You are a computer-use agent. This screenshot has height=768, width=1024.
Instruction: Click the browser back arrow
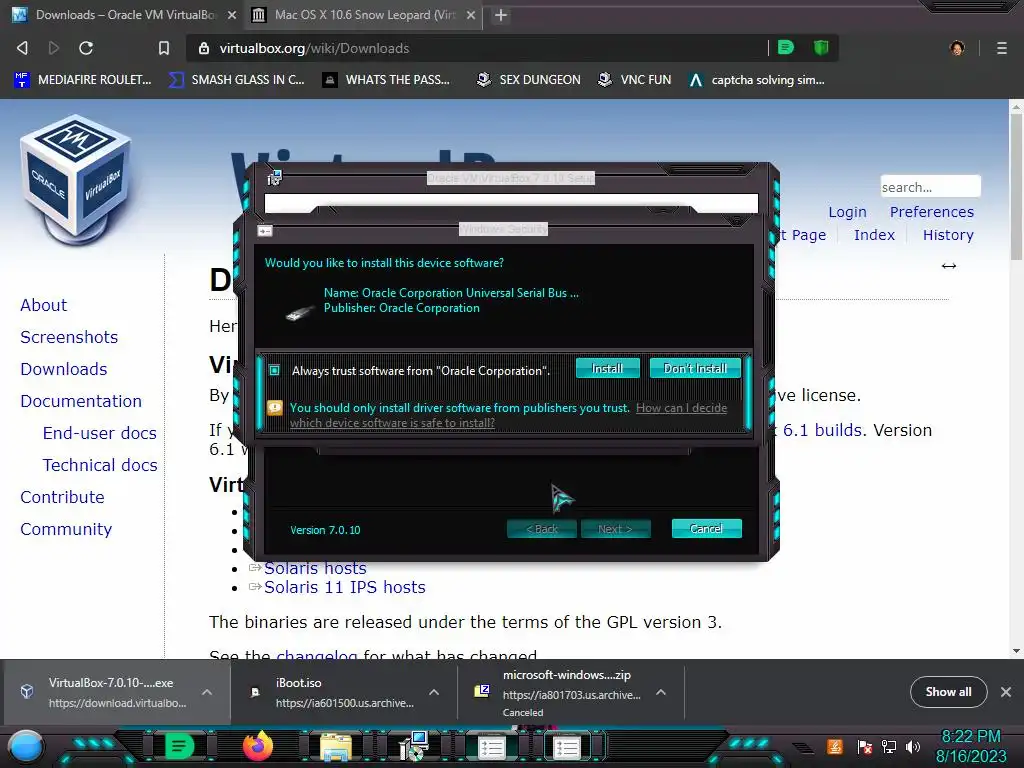[x=22, y=48]
